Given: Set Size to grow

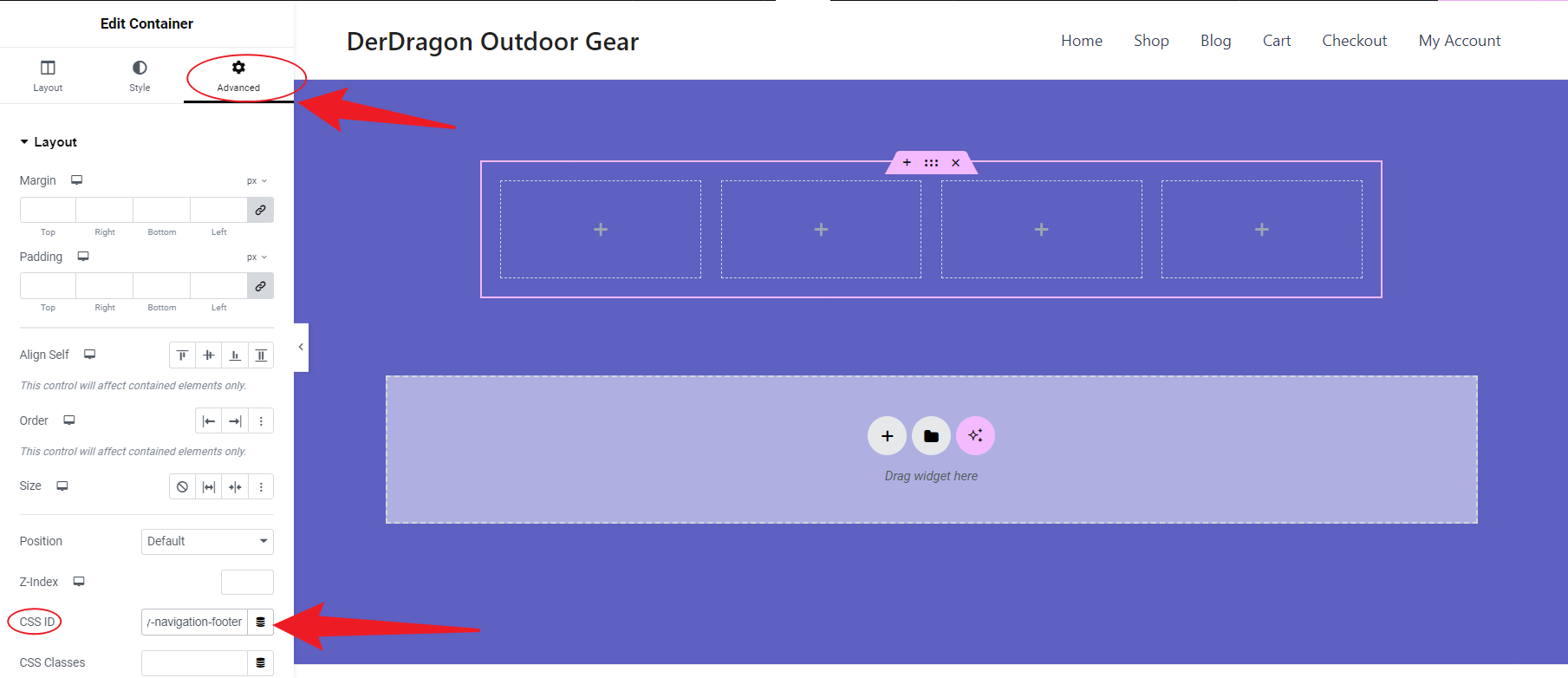Looking at the screenshot, I should (x=209, y=487).
